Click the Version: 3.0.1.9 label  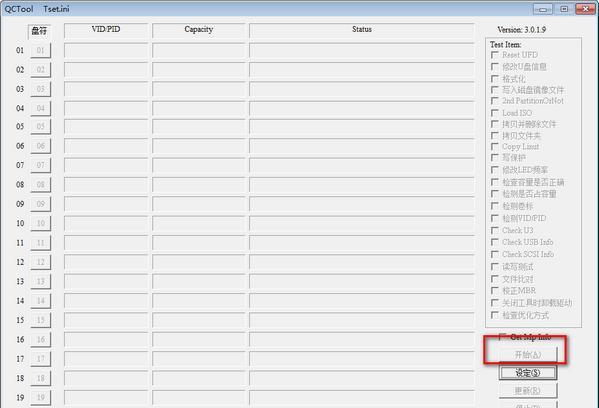pos(521,29)
